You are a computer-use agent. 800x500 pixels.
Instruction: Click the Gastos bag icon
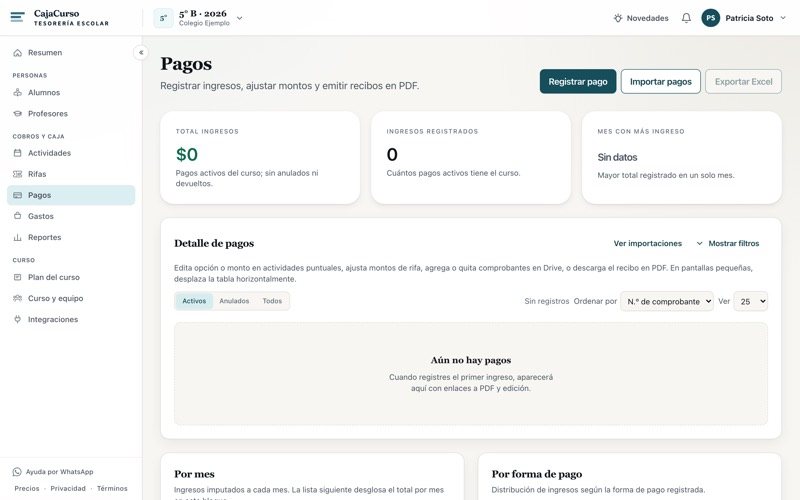[x=17, y=216]
